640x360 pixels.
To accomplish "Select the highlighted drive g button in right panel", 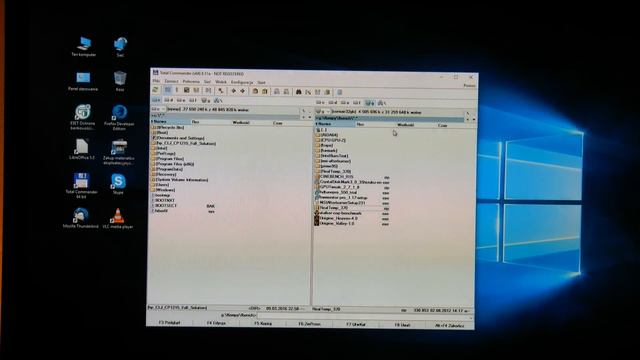I will pos(369,103).
